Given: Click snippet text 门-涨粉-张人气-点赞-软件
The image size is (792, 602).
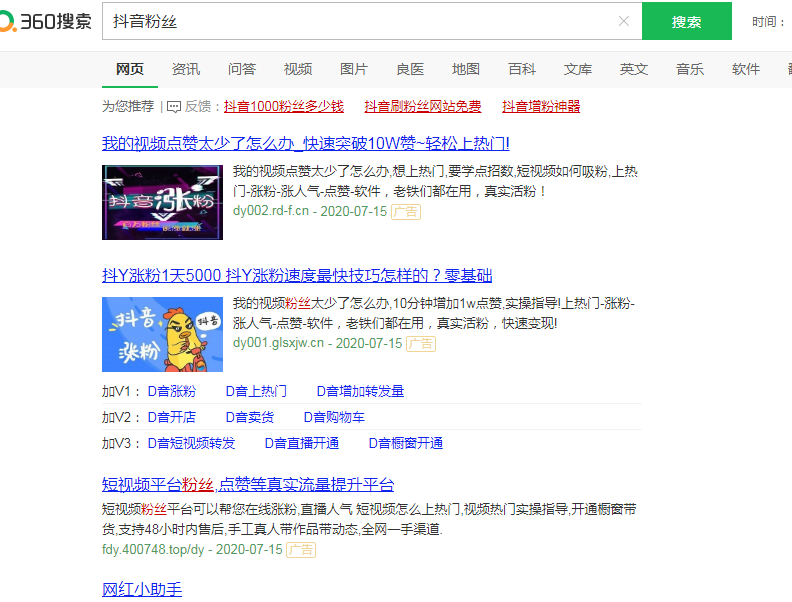Looking at the screenshot, I should (x=307, y=191).
